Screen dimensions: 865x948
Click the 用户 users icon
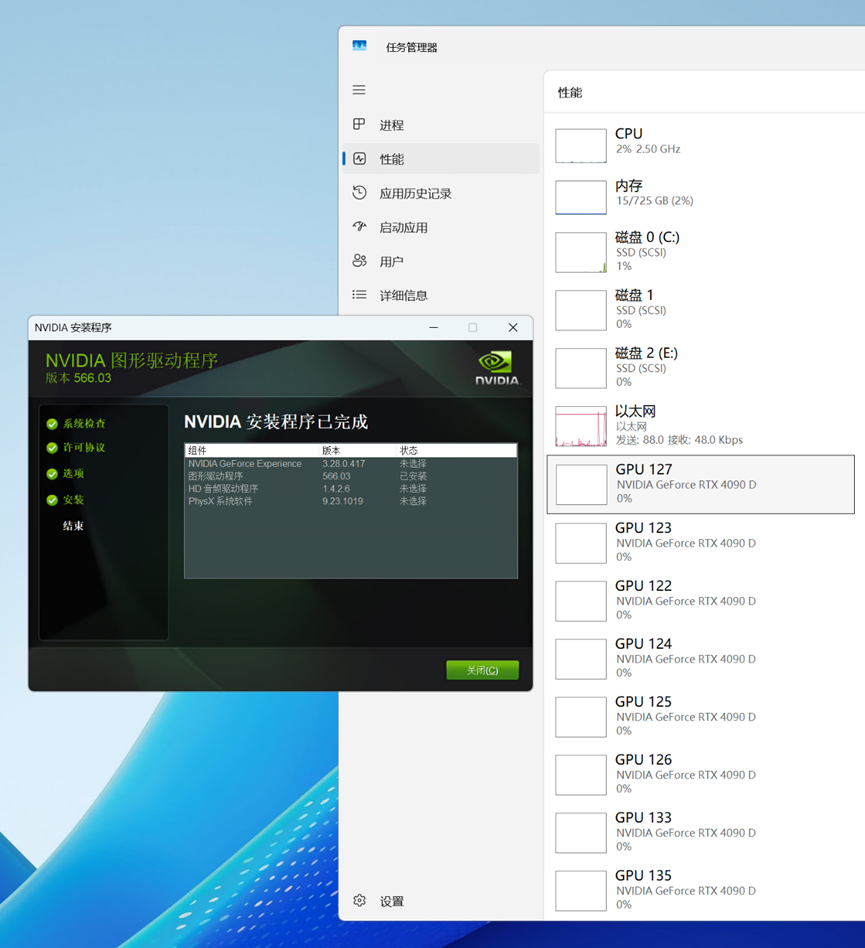point(359,261)
